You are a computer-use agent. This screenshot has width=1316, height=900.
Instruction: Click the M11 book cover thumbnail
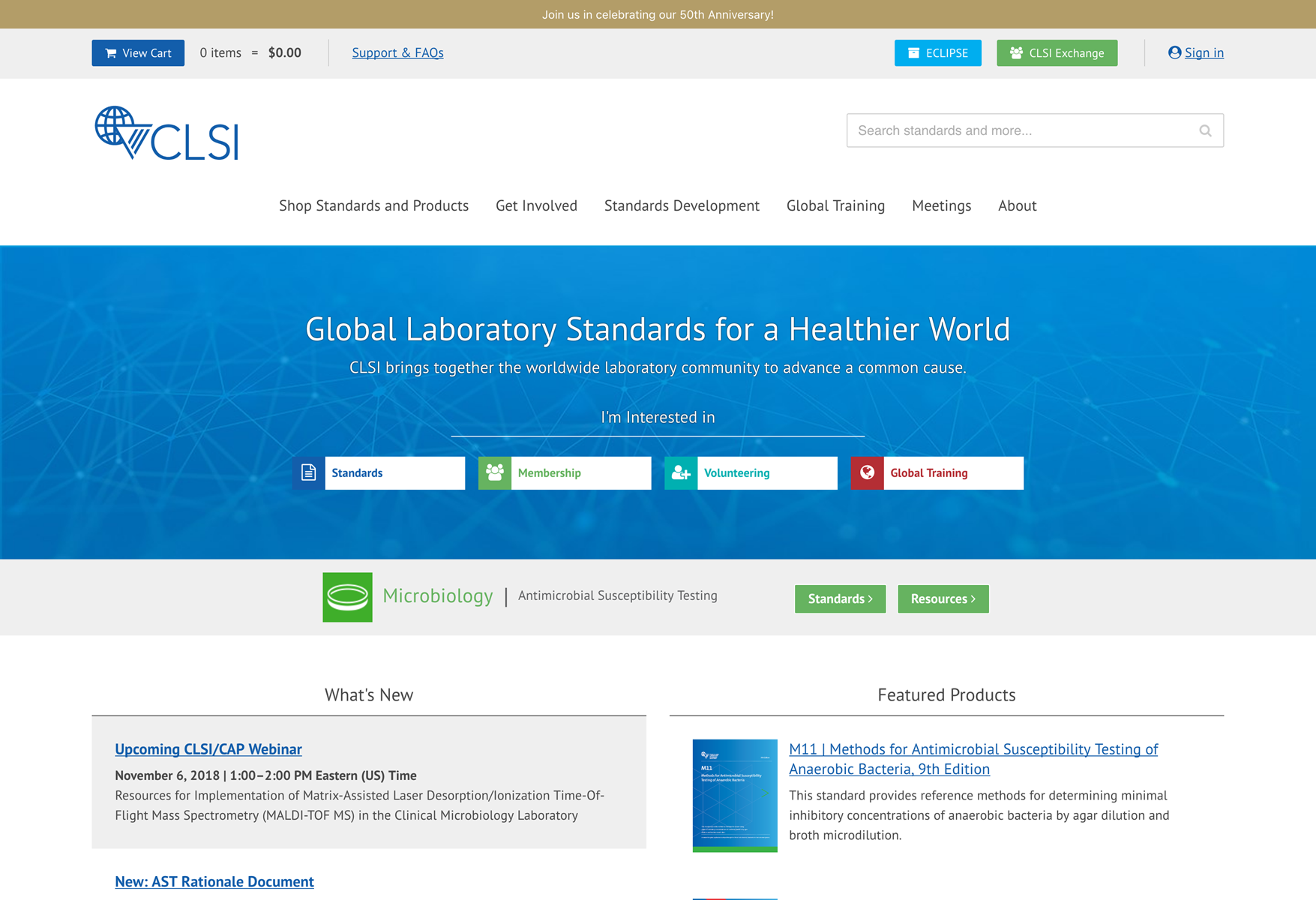click(x=735, y=796)
